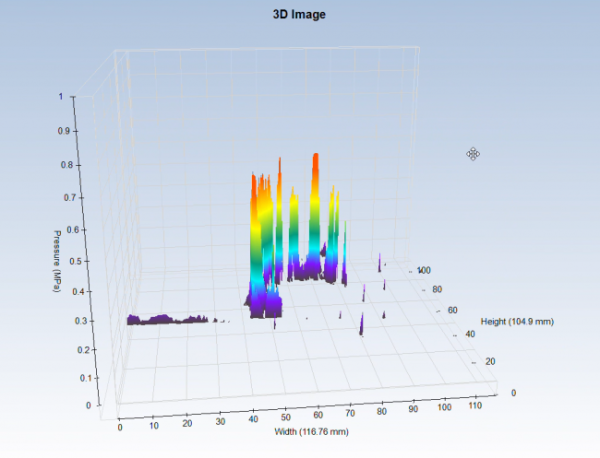Screen dimensions: 600x458
Task: Click the 20 tick on the height axis
Action: 490,361
